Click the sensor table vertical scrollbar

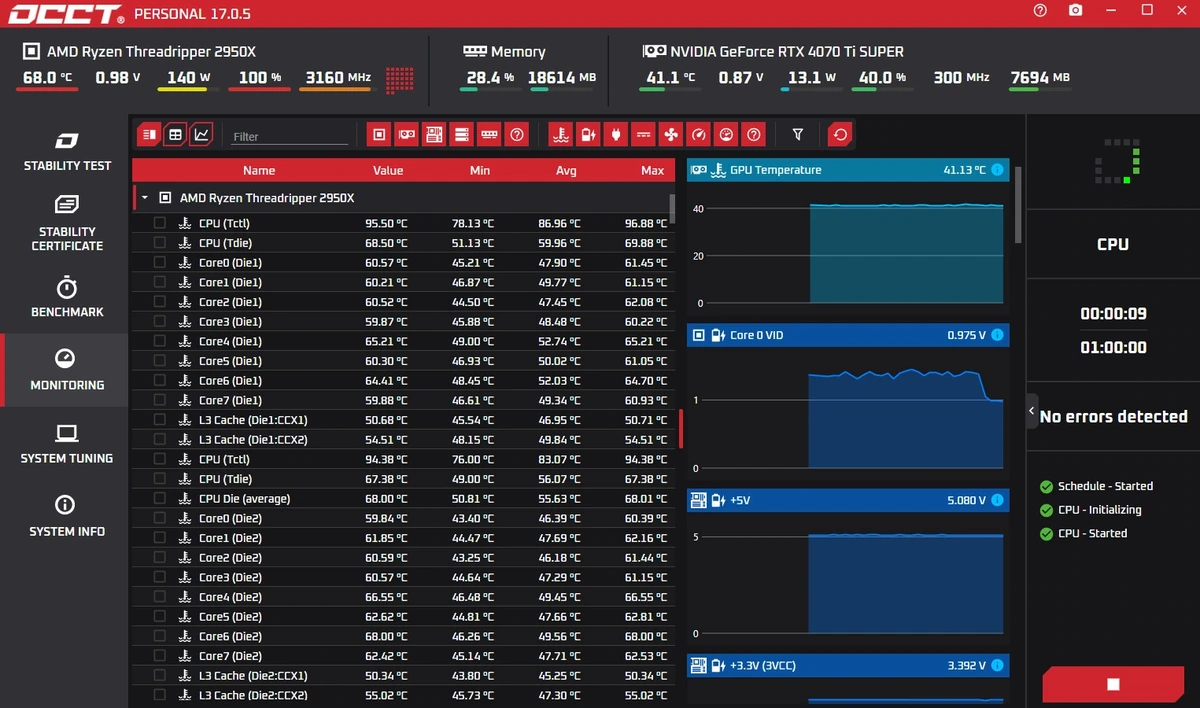click(x=672, y=208)
